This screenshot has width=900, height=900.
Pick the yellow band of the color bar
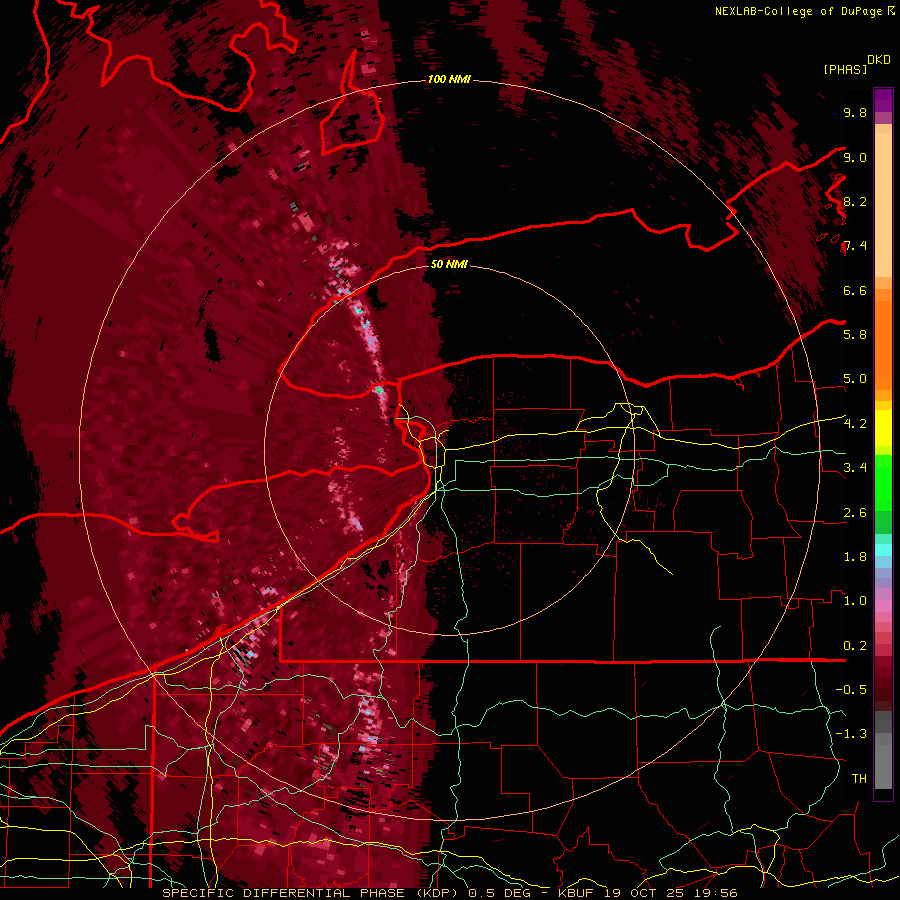[883, 428]
